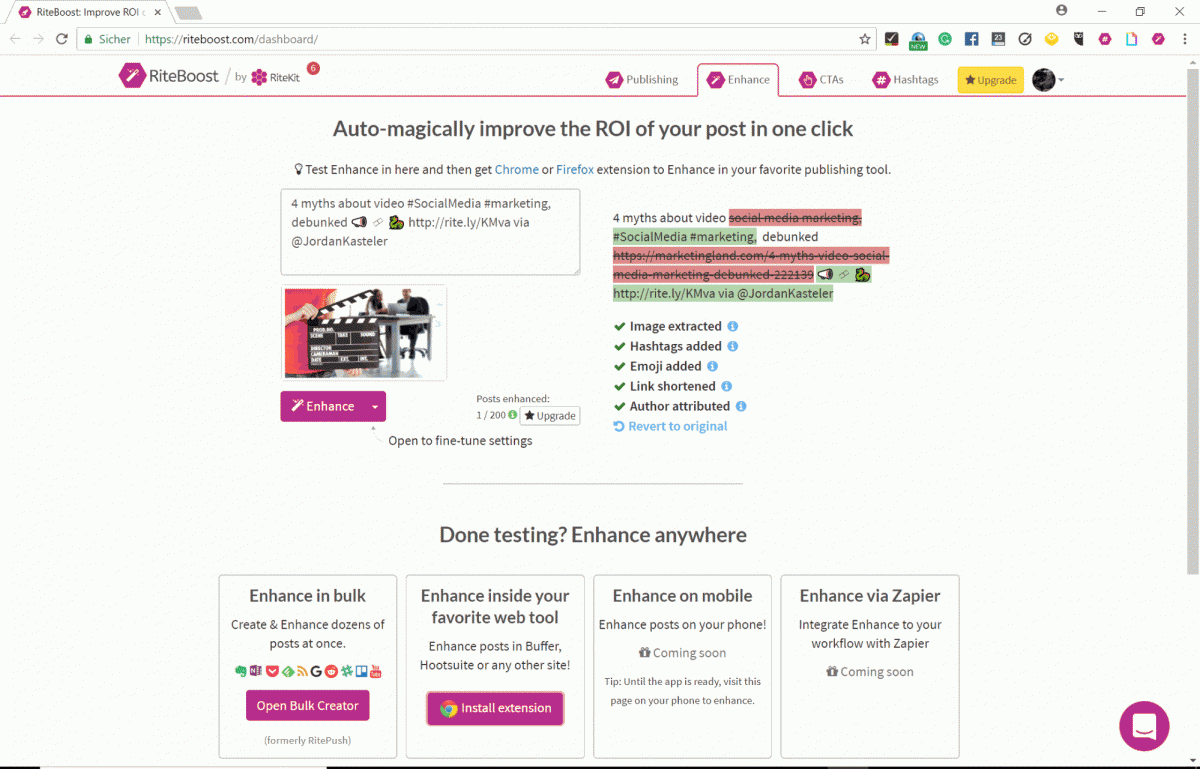
Task: Click the Feedly icon in bulk card
Action: tap(286, 671)
